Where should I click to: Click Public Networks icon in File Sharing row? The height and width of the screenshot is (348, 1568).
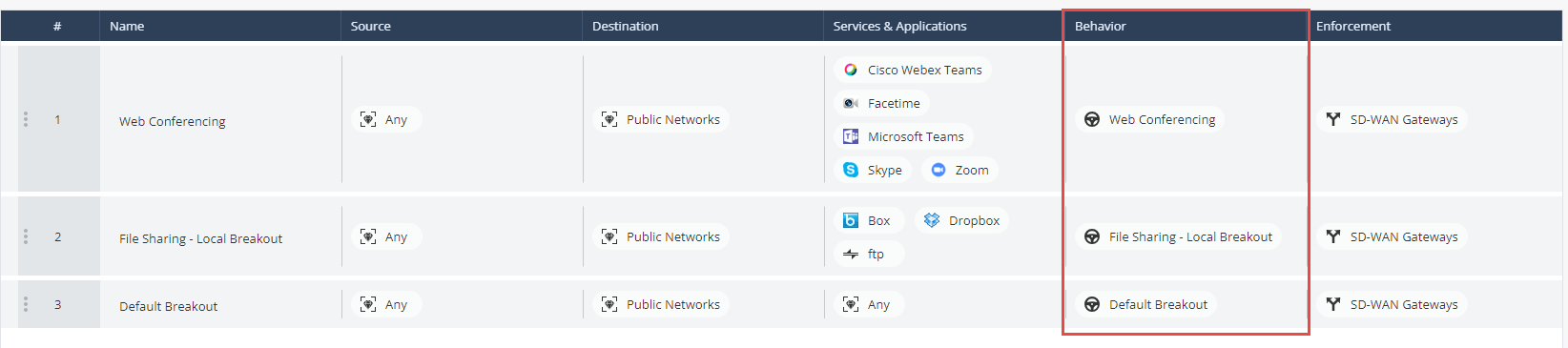pyautogui.click(x=609, y=236)
